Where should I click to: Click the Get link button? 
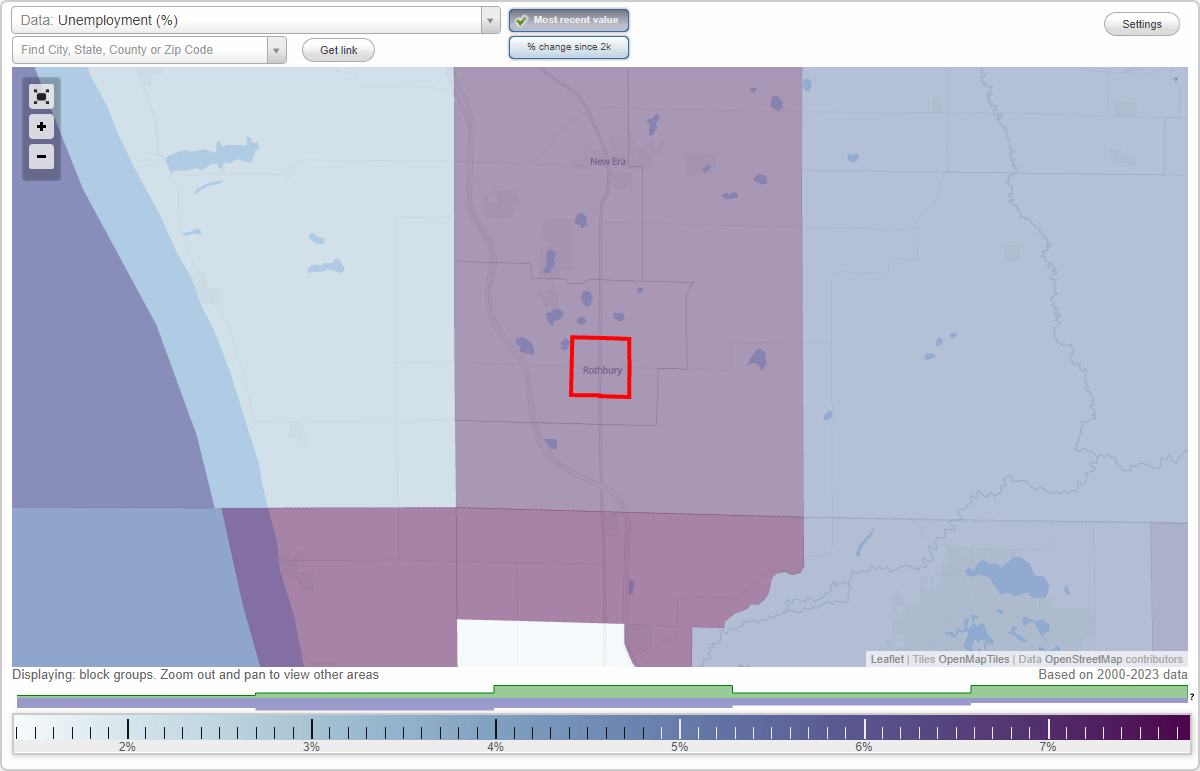337,50
